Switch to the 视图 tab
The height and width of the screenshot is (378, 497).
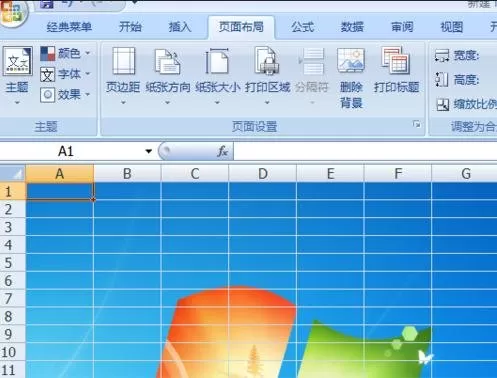pos(452,27)
